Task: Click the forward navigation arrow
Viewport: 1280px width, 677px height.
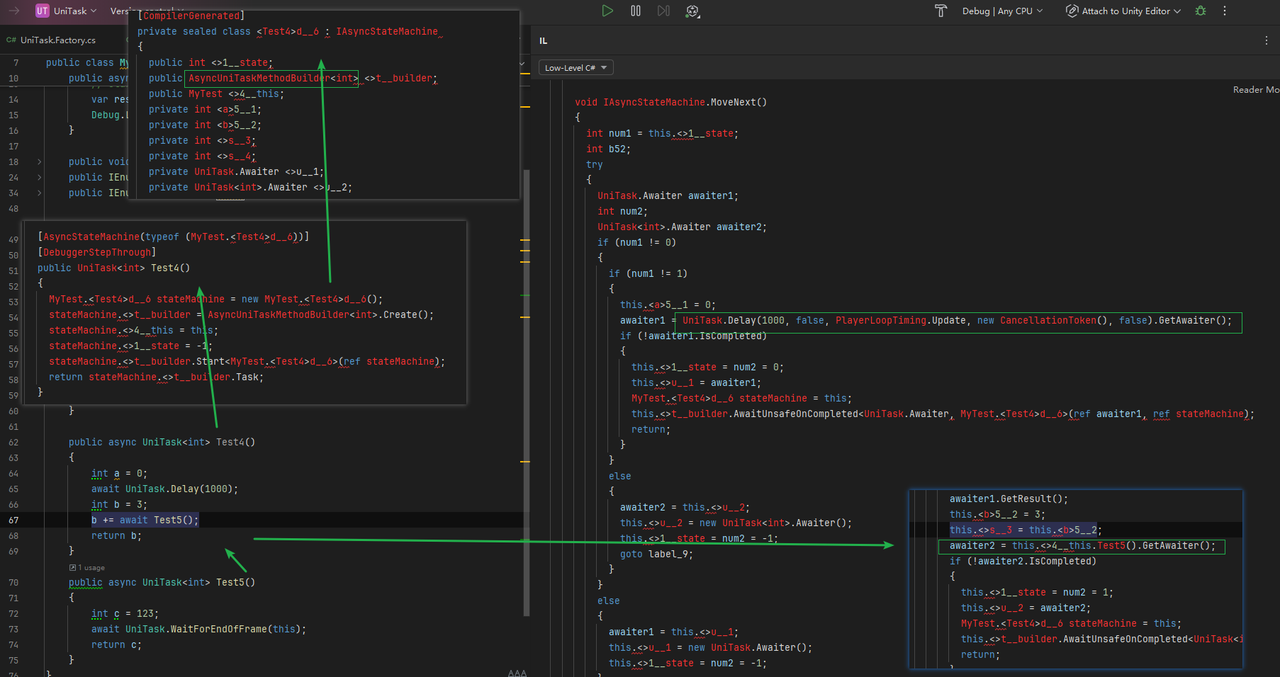Action: [14, 11]
